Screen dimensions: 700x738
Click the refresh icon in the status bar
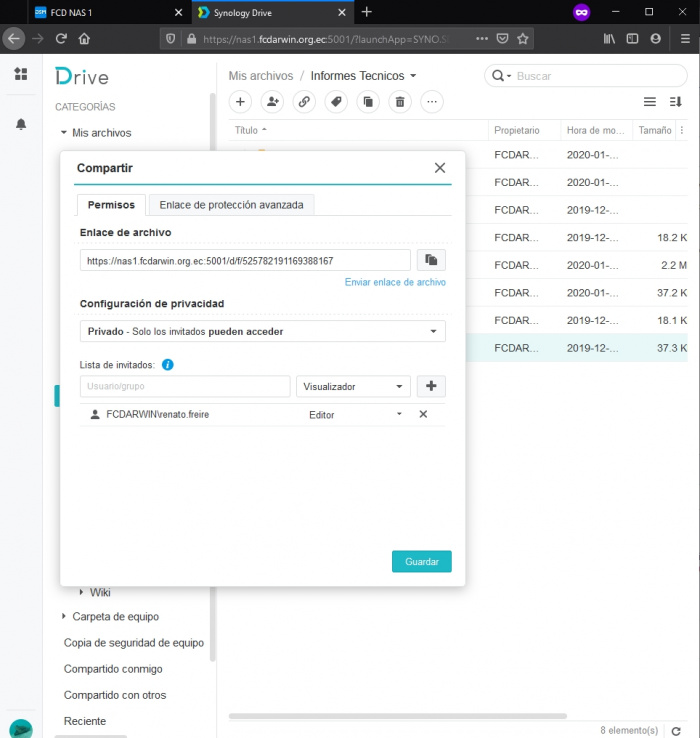click(x=676, y=730)
